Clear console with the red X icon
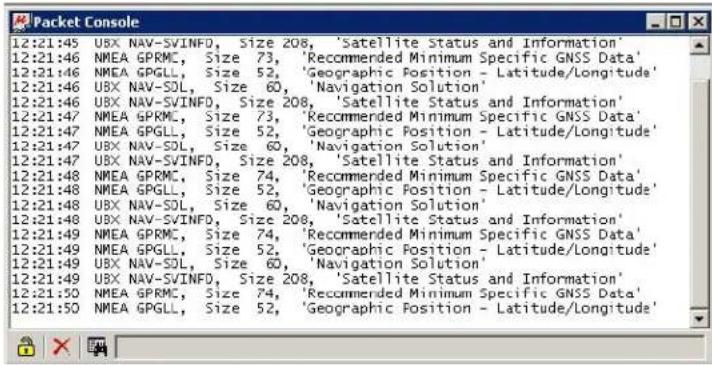The image size is (712, 365). pyautogui.click(x=61, y=347)
